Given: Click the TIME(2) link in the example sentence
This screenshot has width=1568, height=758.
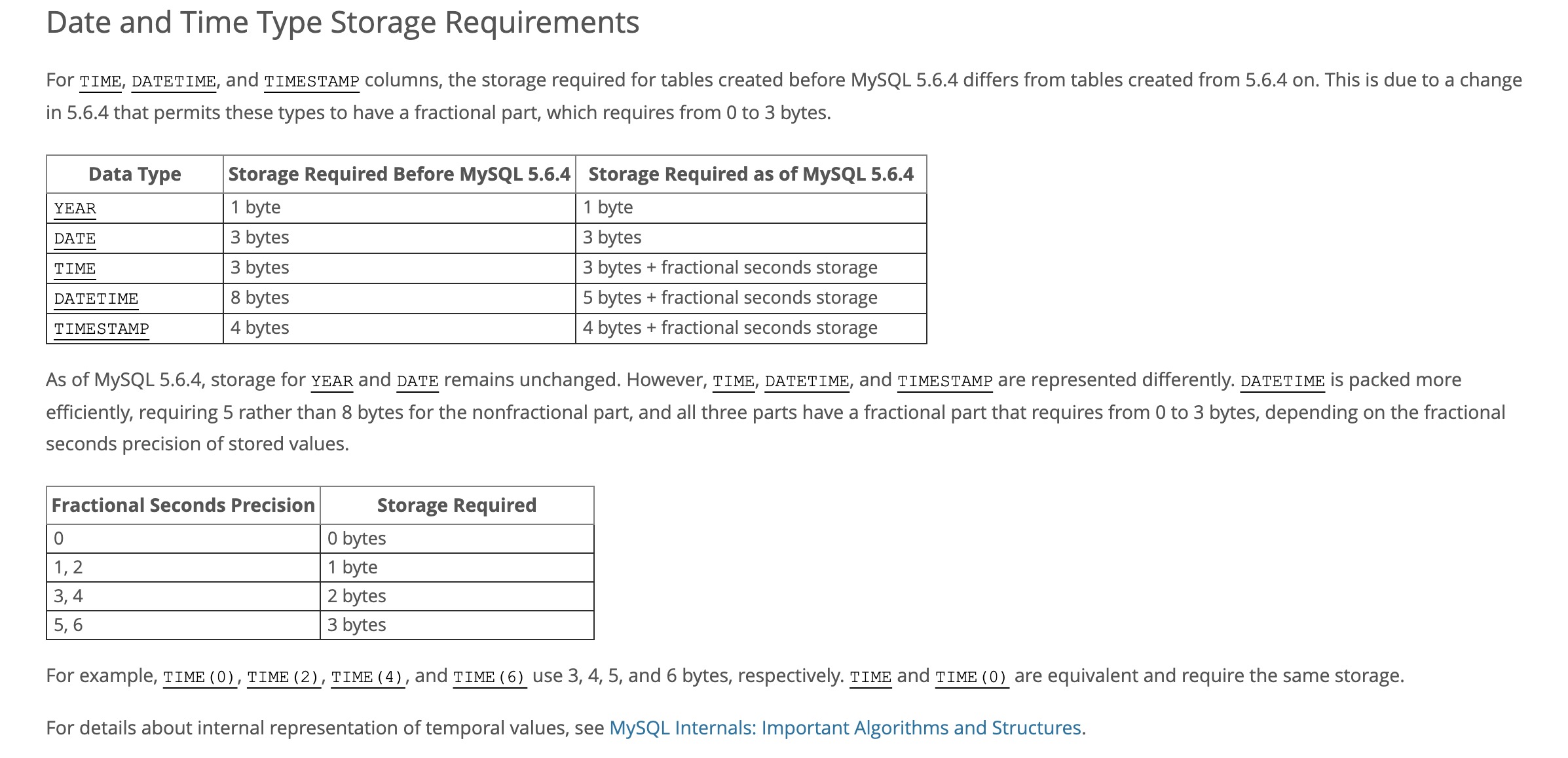Looking at the screenshot, I should coord(284,677).
